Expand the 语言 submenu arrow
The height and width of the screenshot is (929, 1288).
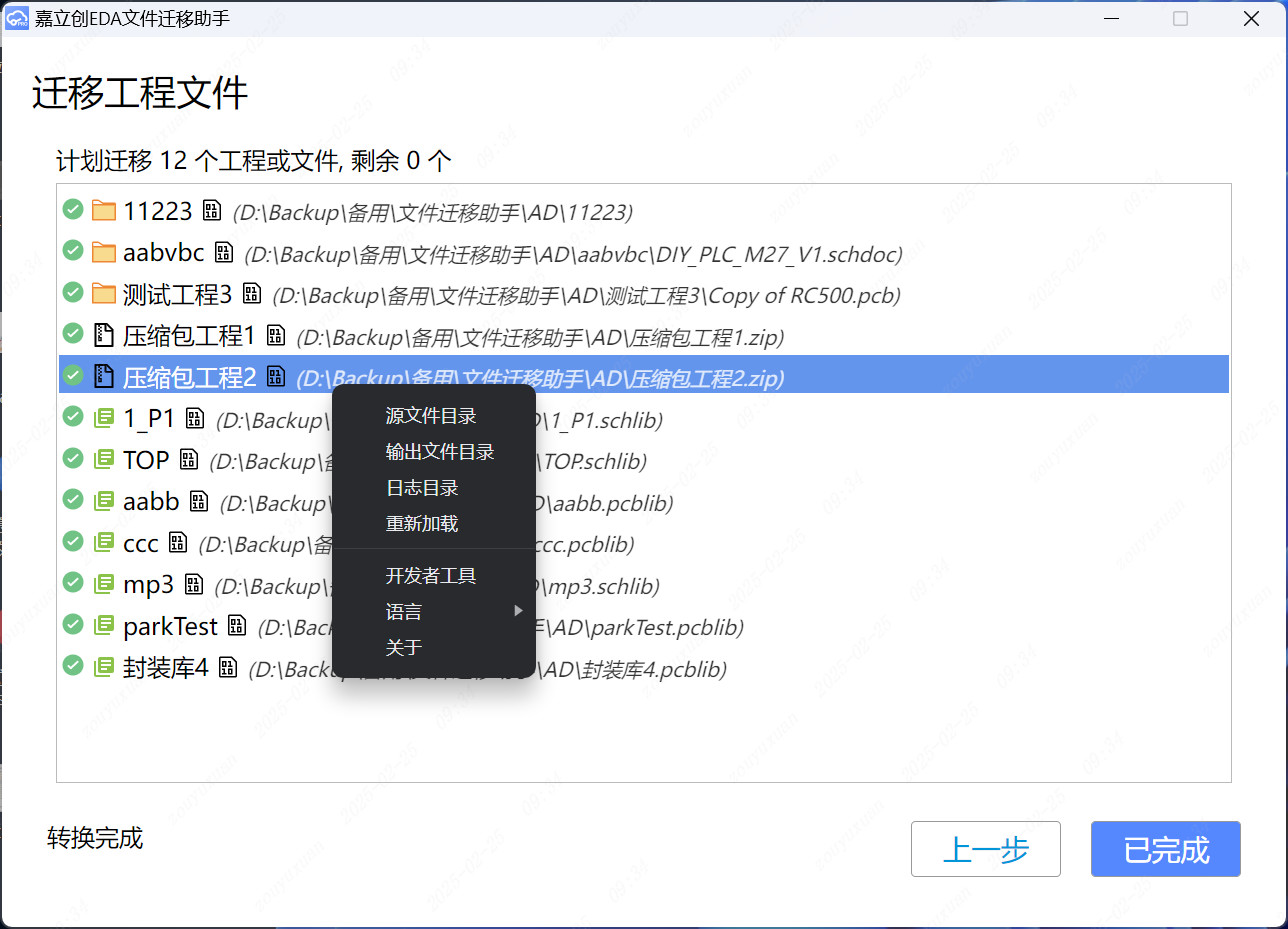[x=518, y=611]
